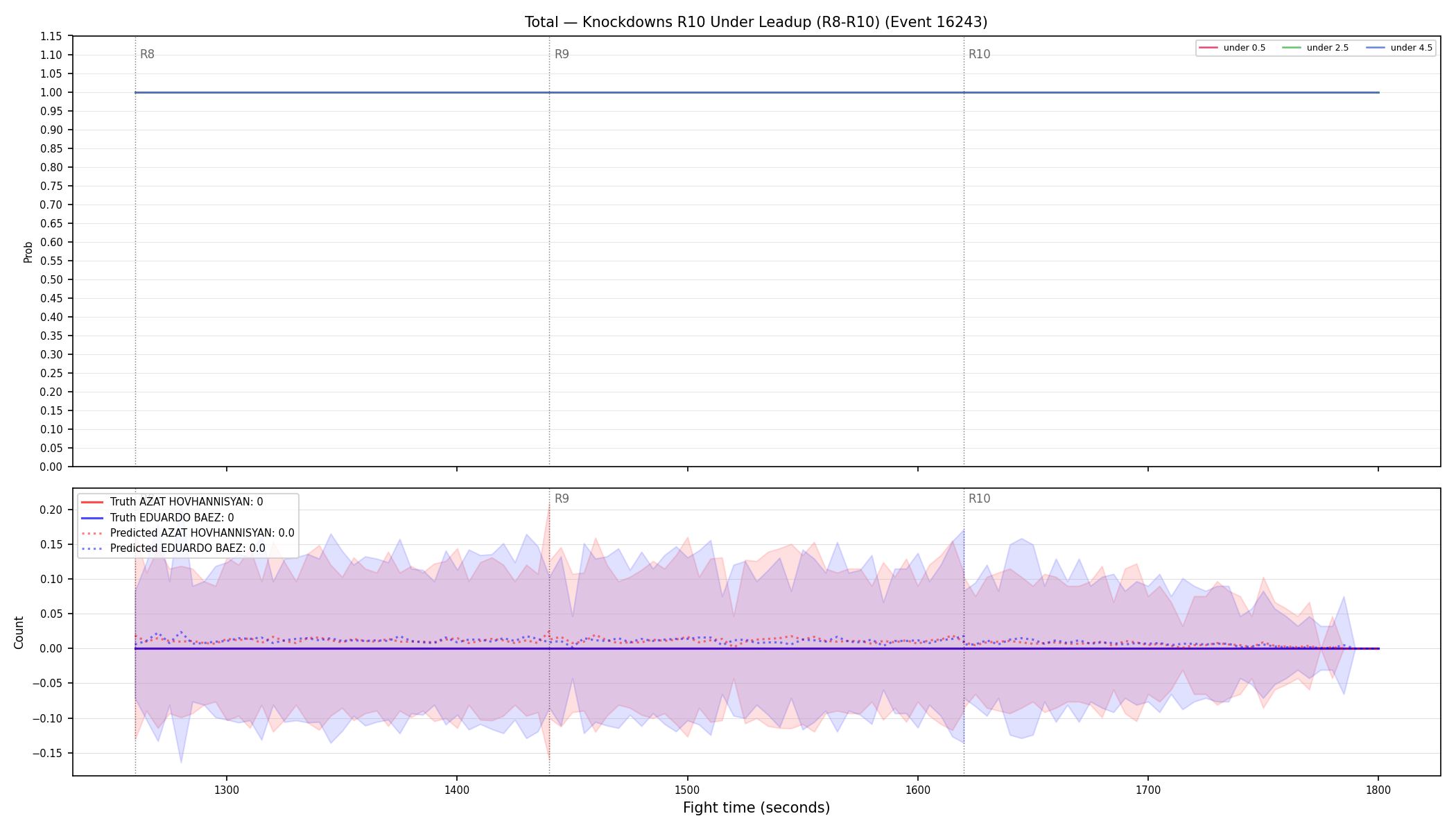Click the R9 label in the top chart

pos(562,54)
